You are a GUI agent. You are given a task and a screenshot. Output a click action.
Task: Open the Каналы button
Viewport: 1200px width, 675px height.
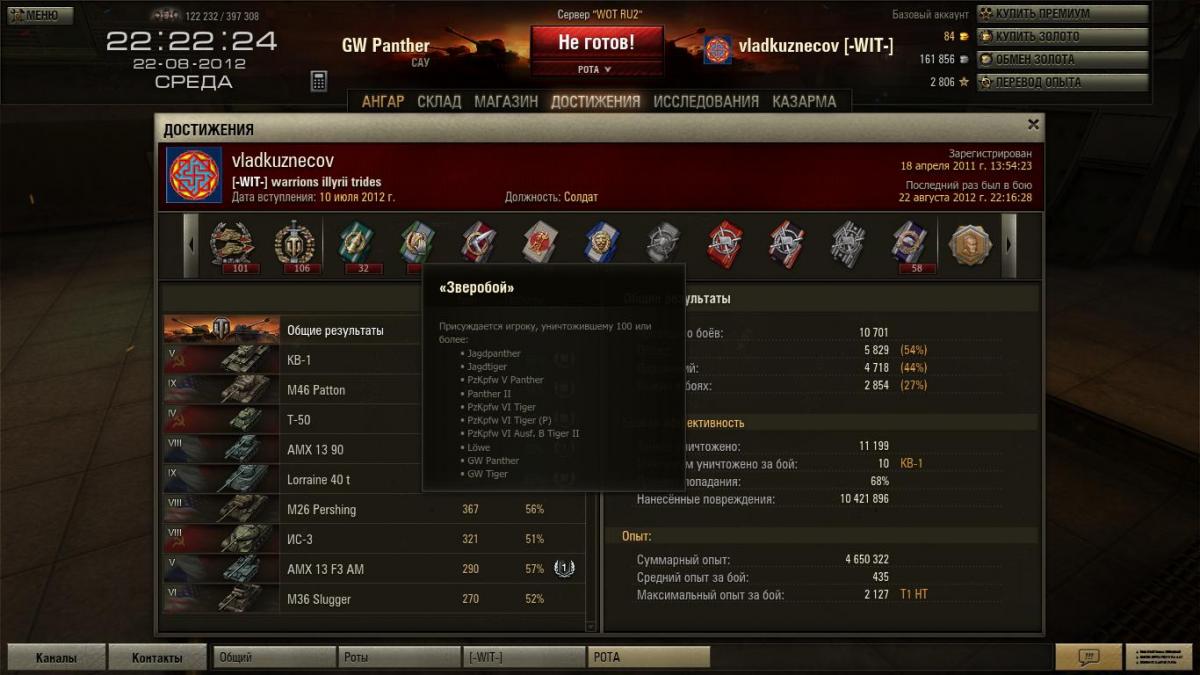coord(56,657)
